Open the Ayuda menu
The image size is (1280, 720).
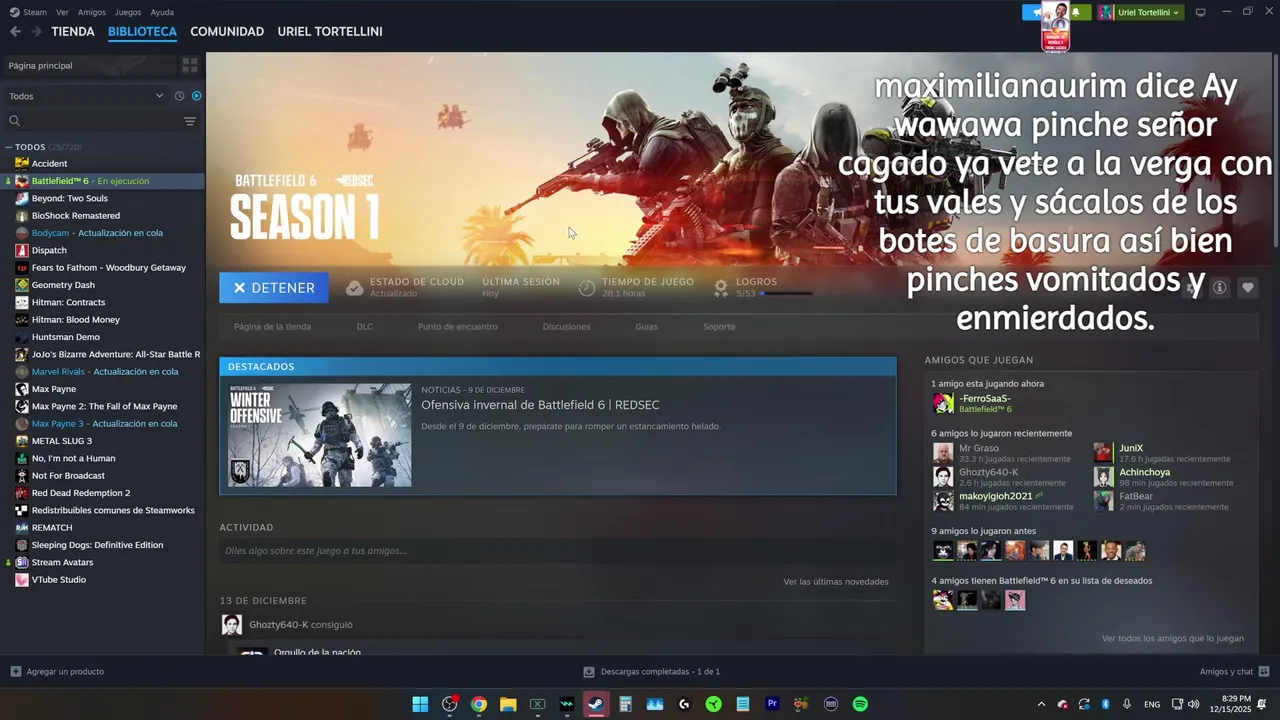pos(162,12)
